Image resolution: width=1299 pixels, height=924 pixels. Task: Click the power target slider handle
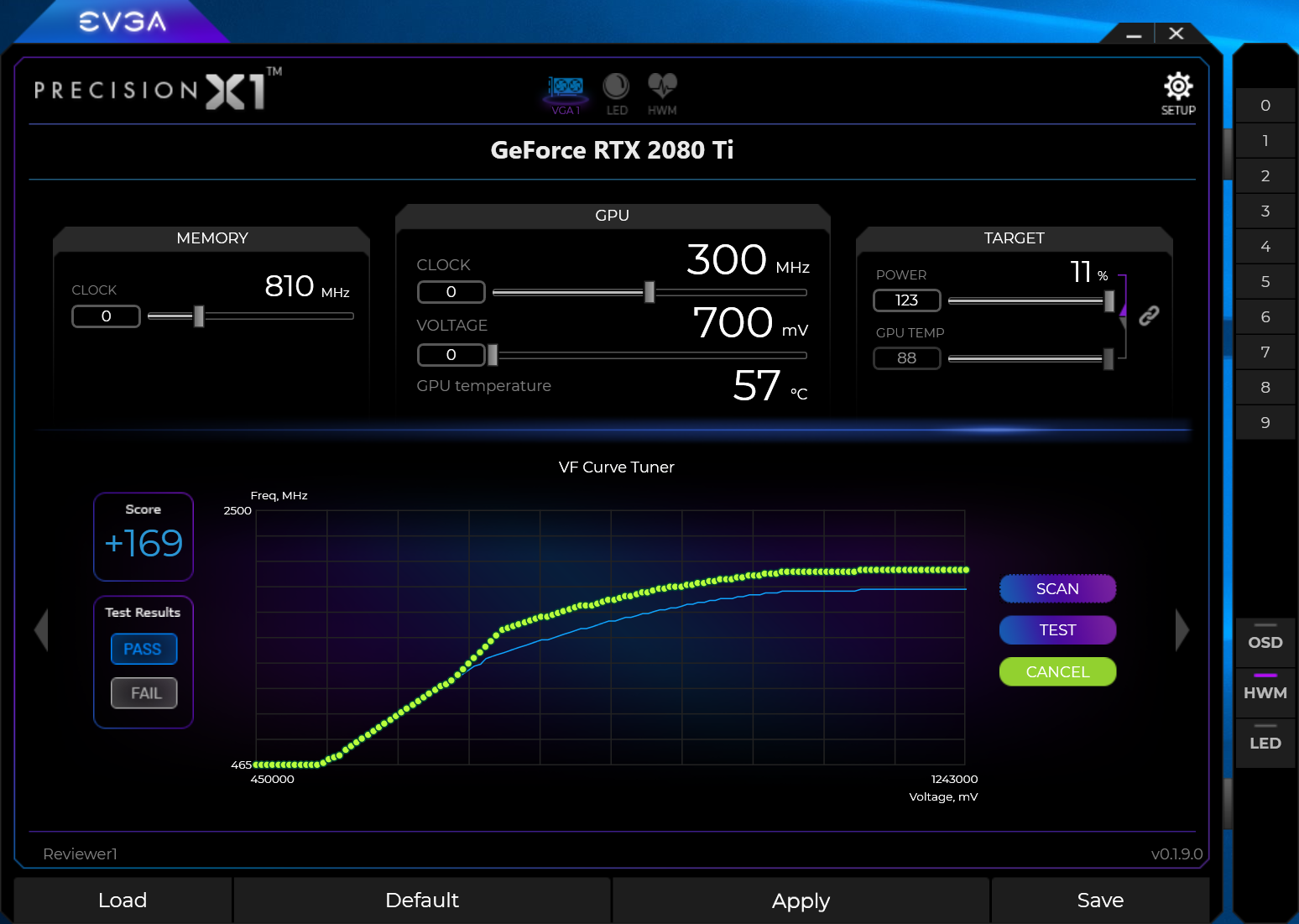(1109, 300)
